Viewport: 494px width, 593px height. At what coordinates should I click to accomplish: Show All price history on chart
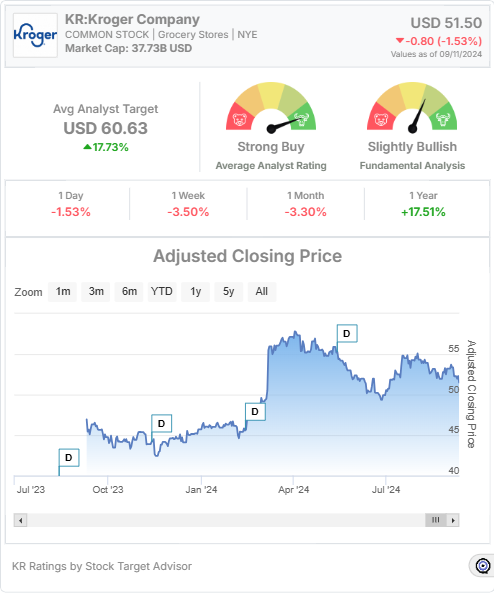coord(262,292)
